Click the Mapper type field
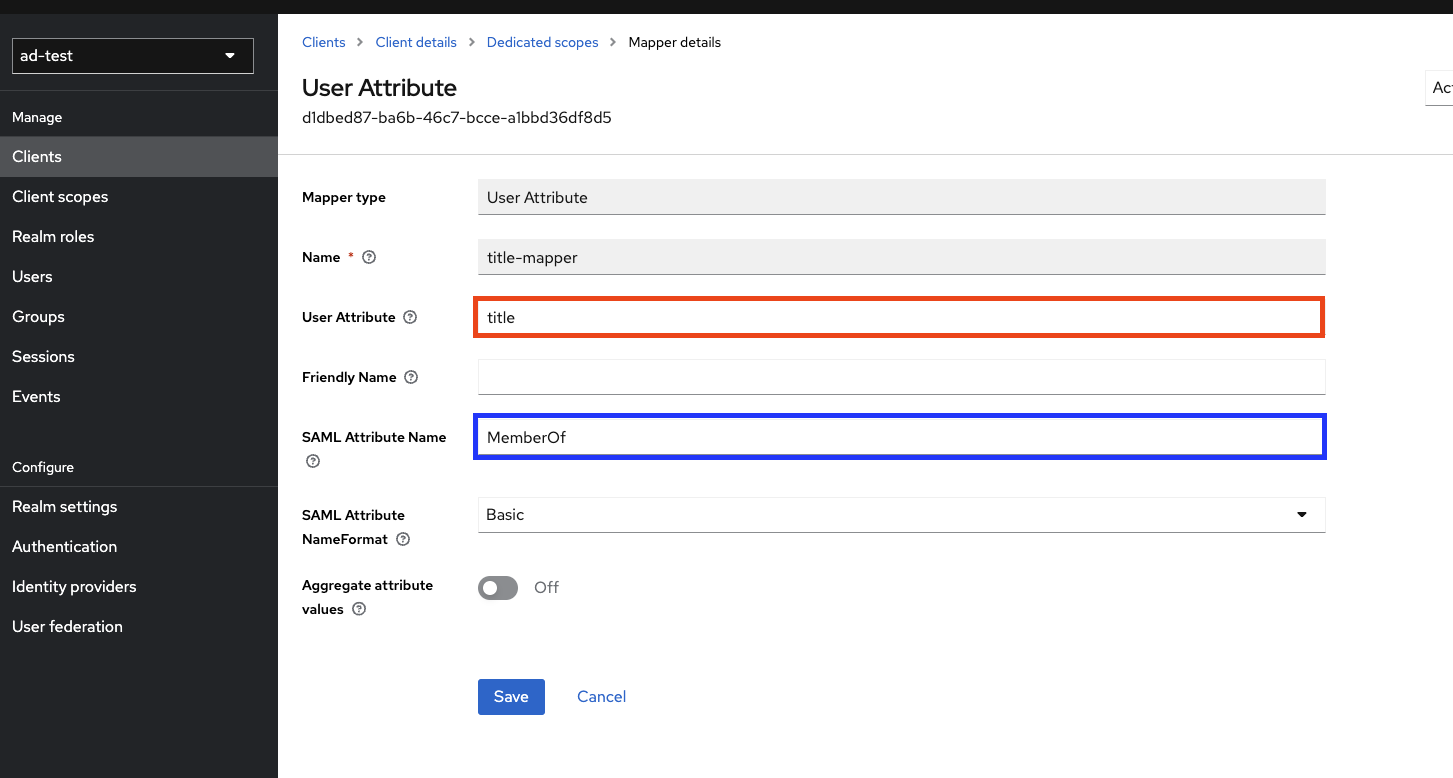 click(901, 197)
